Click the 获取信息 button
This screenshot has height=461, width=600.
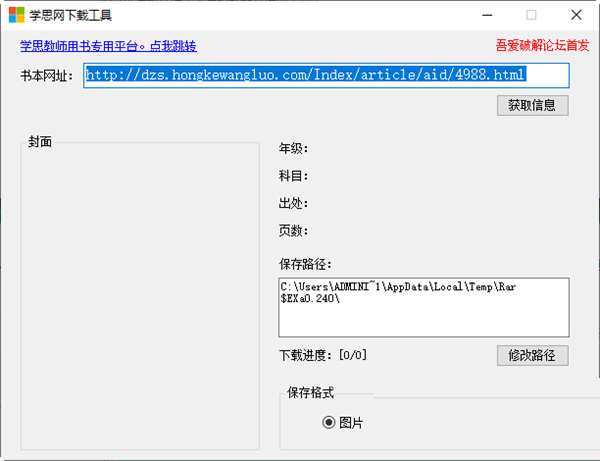point(532,105)
